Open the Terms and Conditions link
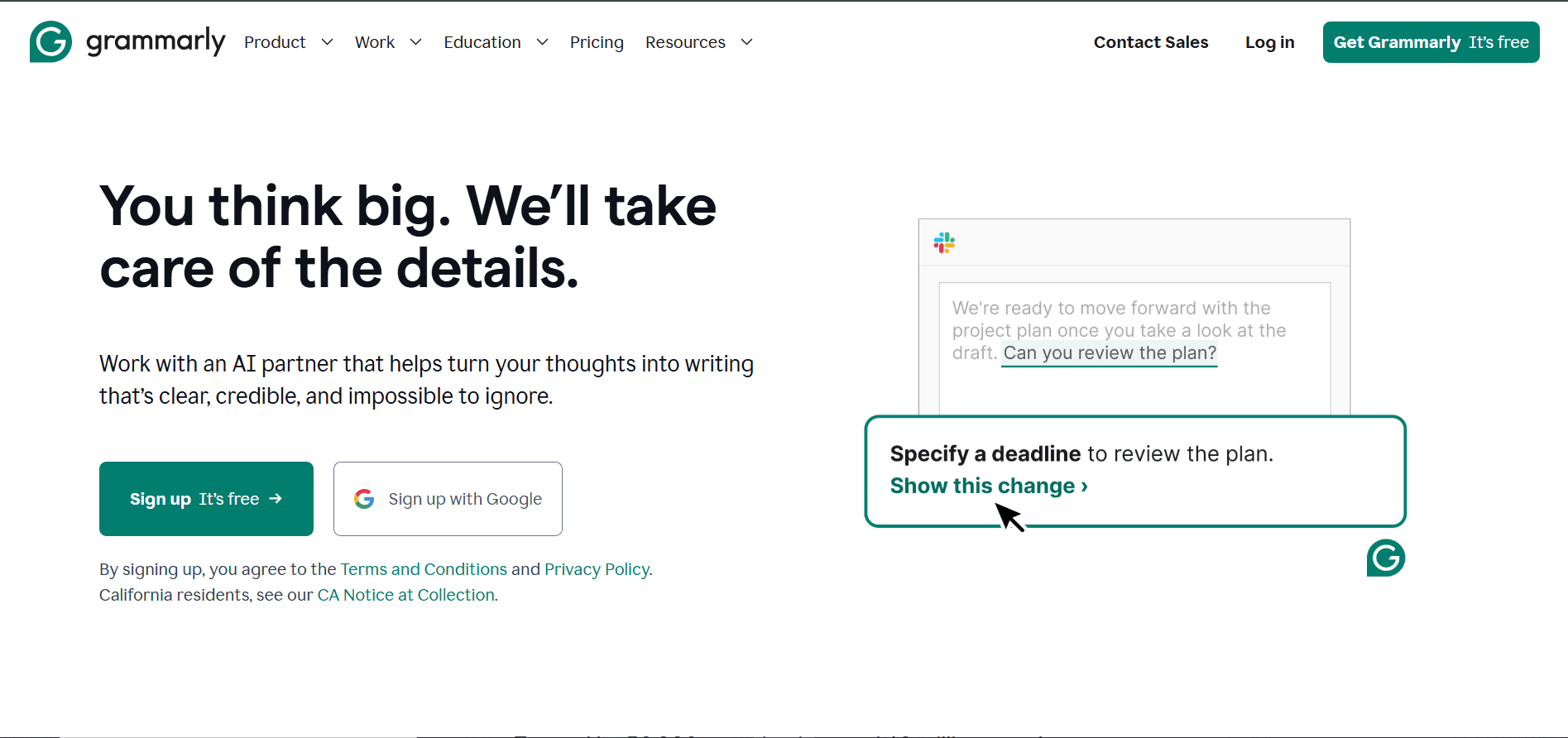The image size is (1568, 738). [423, 569]
